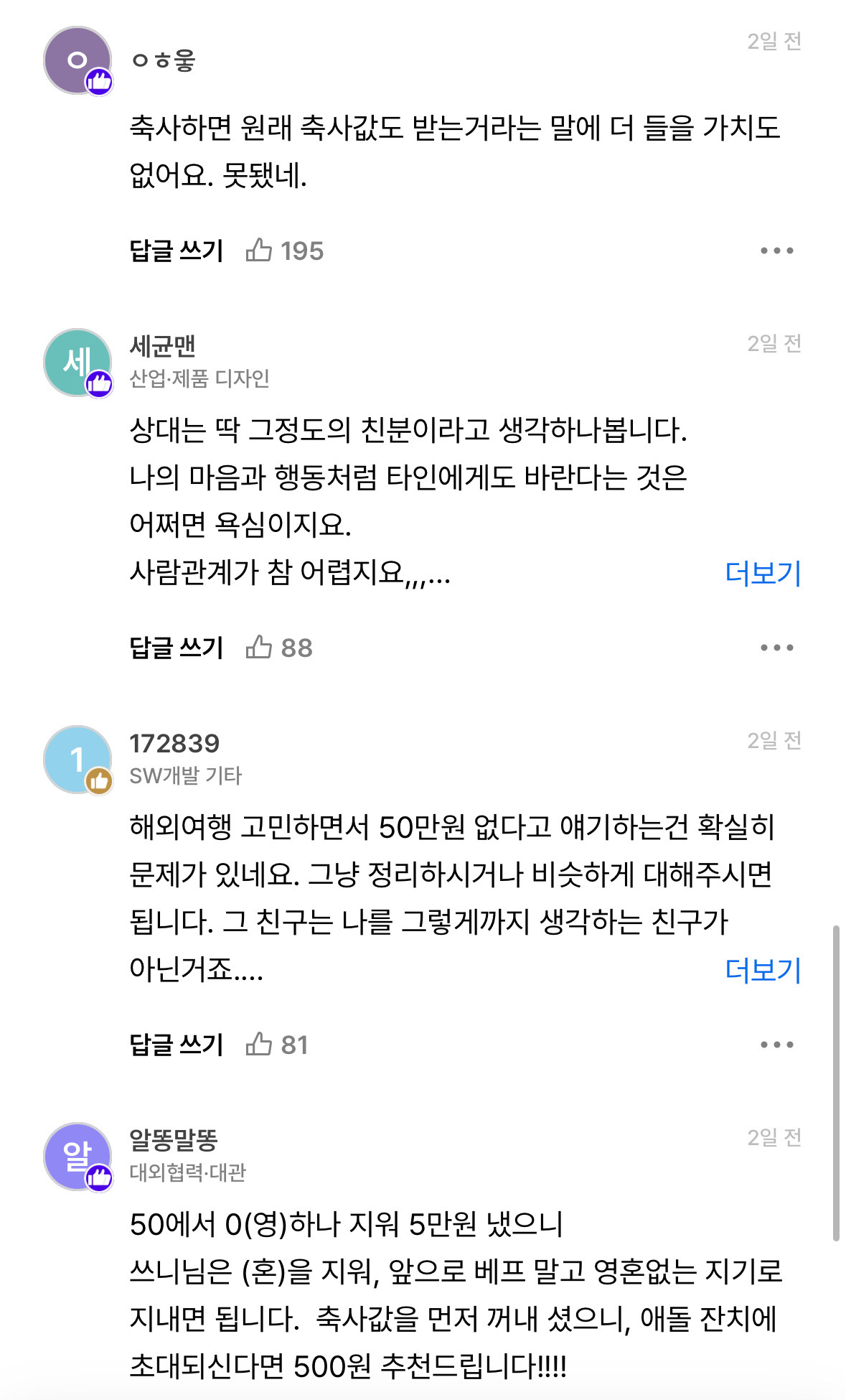Reply to ㅇㅎ웋's comment via 답글 쓰기
The height and width of the screenshot is (1400, 846).
click(x=177, y=251)
